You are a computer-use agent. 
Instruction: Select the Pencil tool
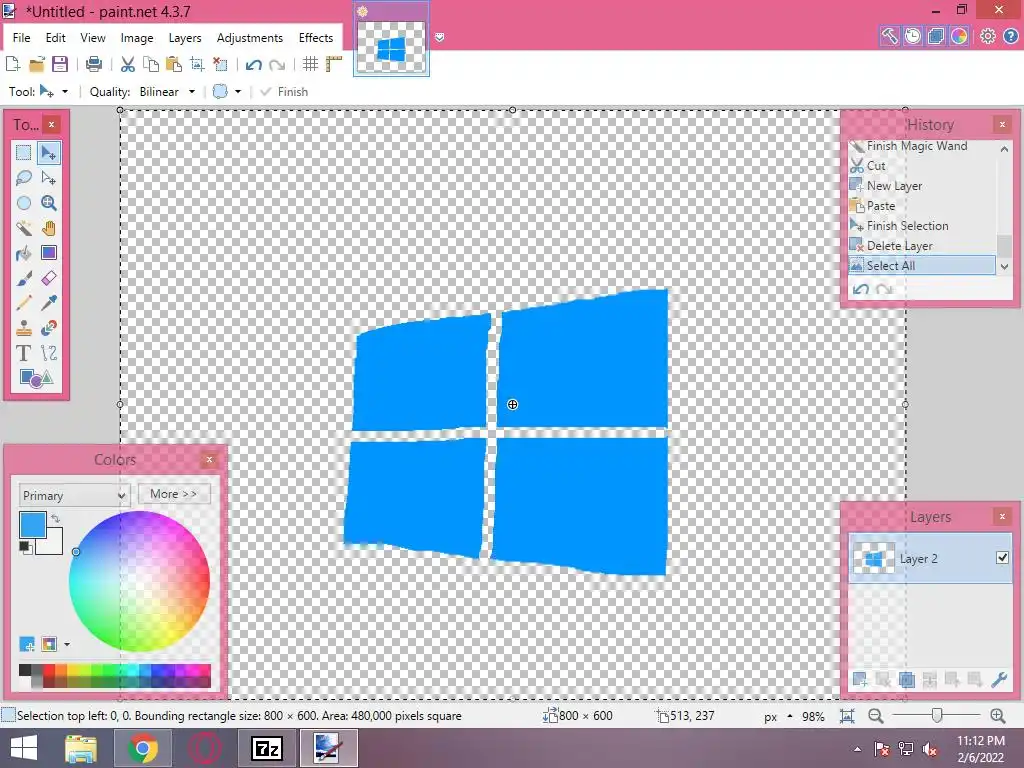(24, 303)
